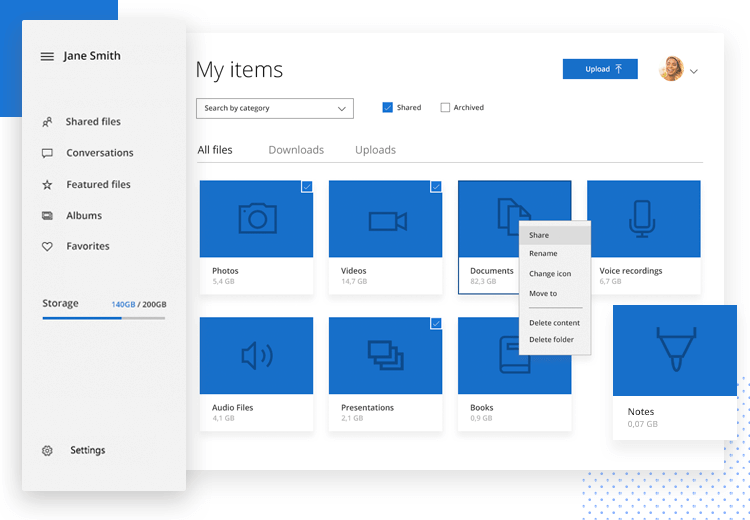Image resolution: width=750 pixels, height=520 pixels.
Task: Click the marker pen icon on Notes
Action: tap(675, 349)
